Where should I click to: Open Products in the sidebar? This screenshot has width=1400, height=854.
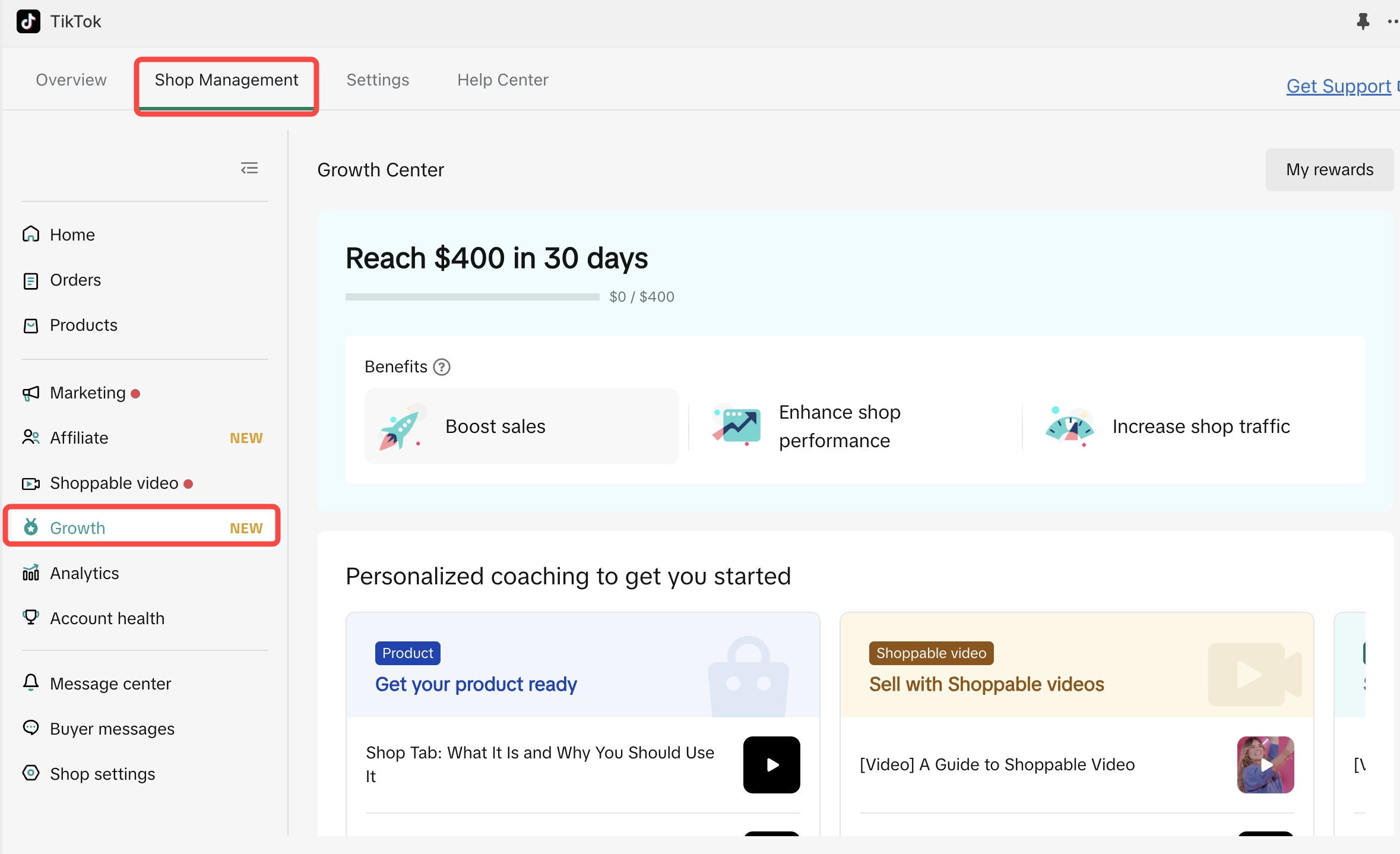pyautogui.click(x=83, y=325)
